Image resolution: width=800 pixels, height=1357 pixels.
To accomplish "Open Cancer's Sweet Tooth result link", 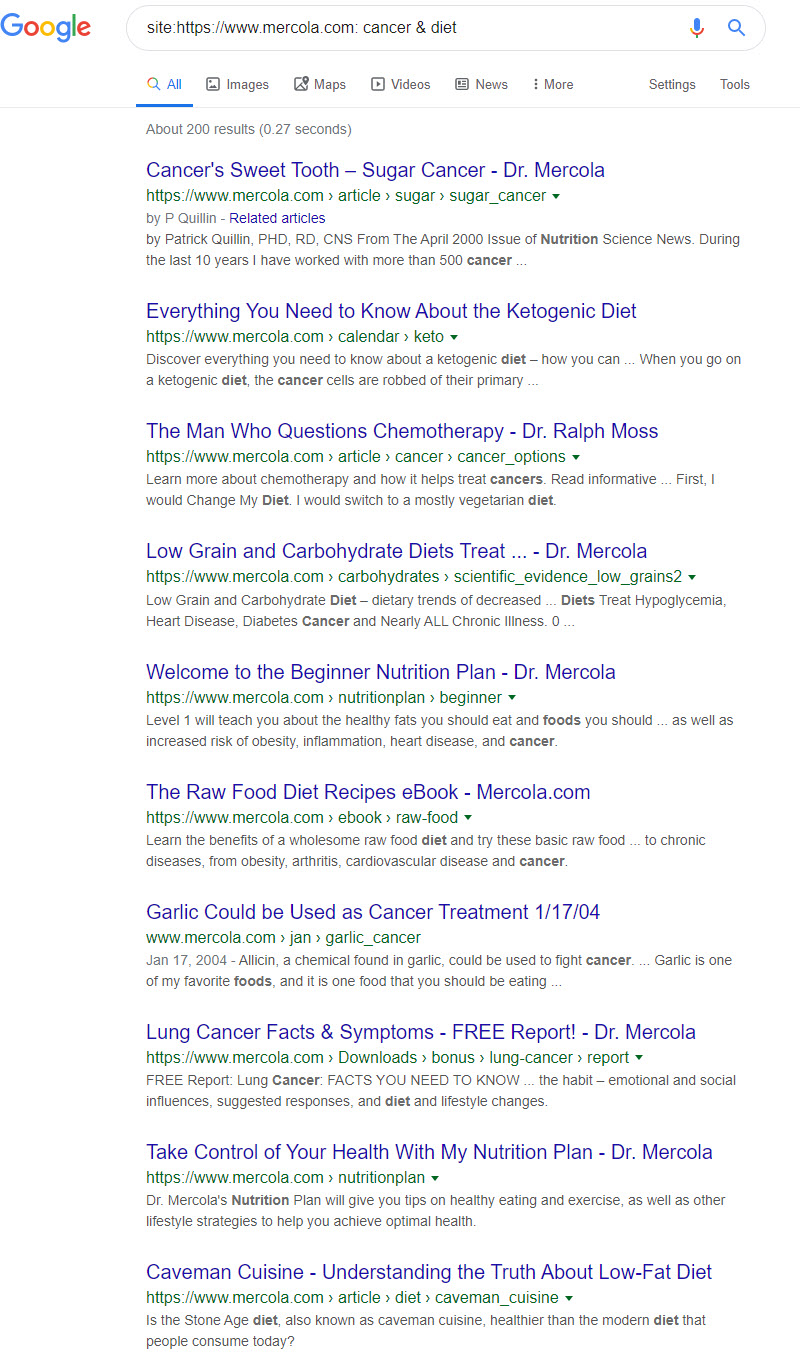I will click(x=375, y=170).
